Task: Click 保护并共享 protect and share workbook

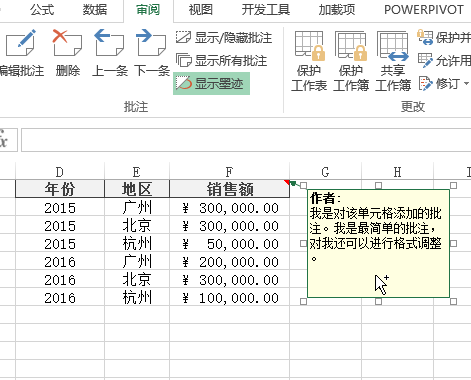Action: point(444,37)
